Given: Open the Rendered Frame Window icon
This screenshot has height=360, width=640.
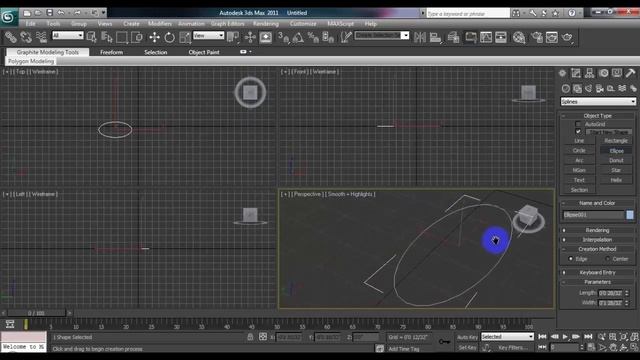Looking at the screenshot, I should pos(552,38).
